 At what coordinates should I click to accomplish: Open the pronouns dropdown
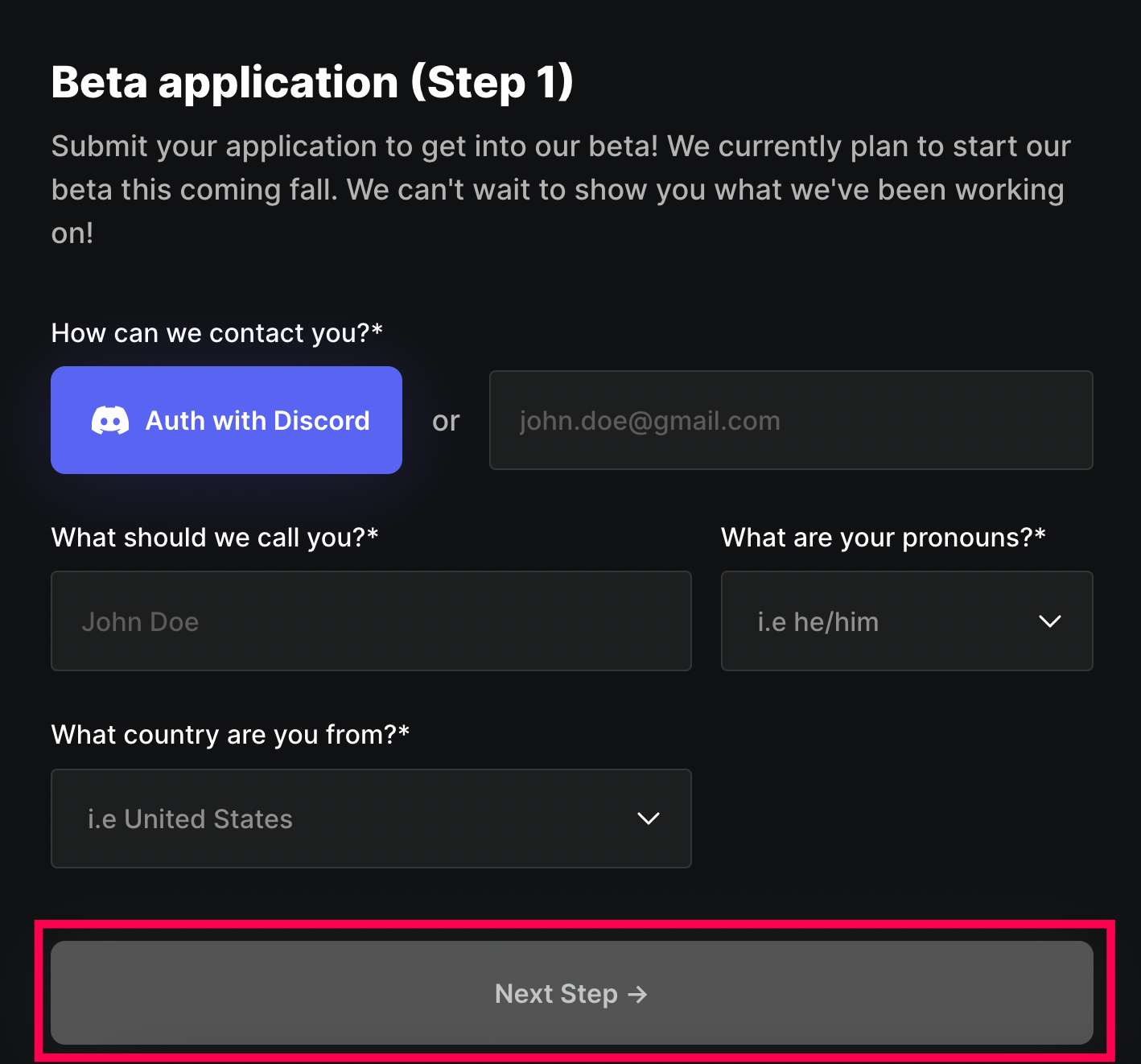906,621
